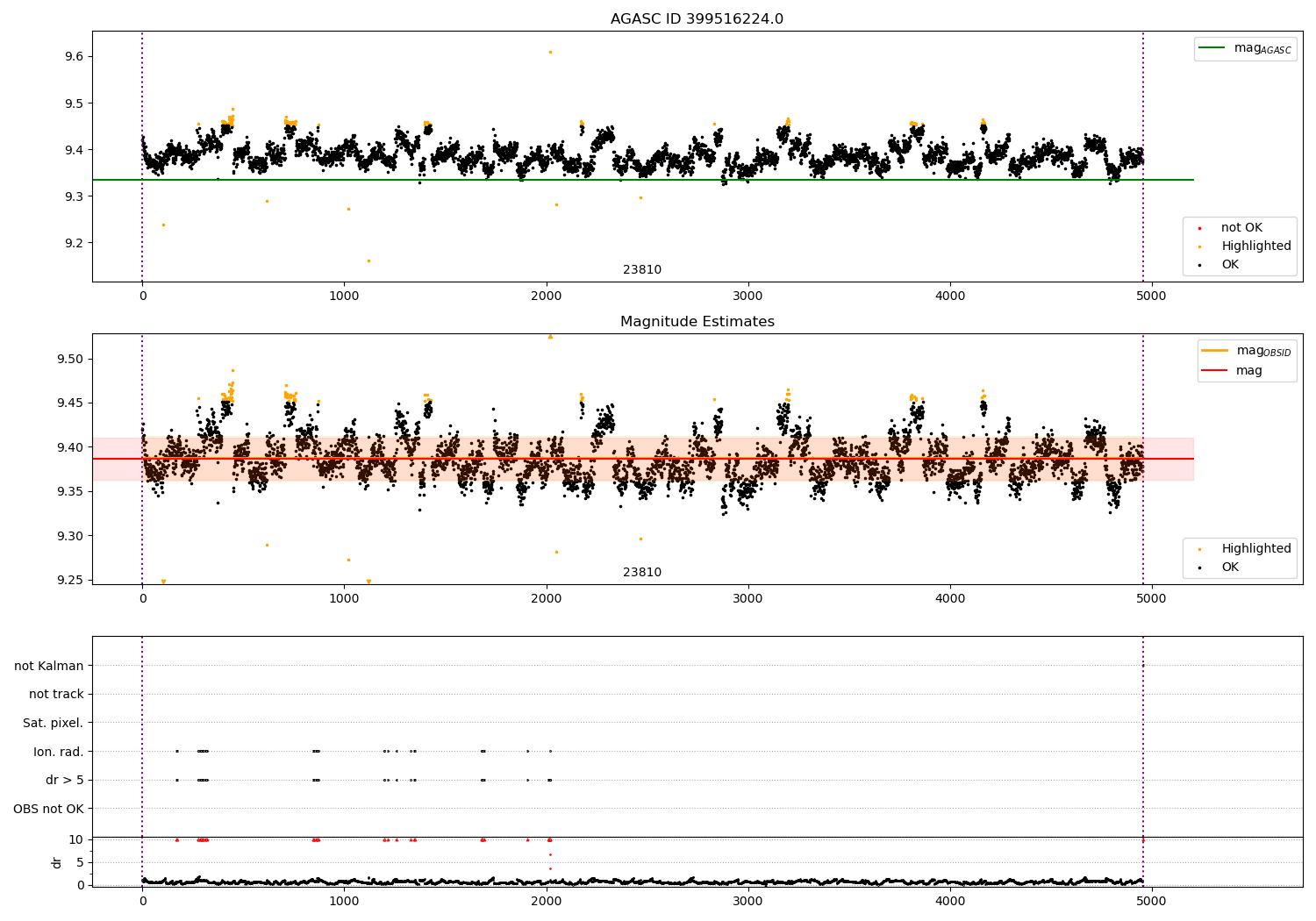This screenshot has width=1316, height=921.
Task: Click the red 'mag' legend line in middle plot
Action: pos(1215,371)
